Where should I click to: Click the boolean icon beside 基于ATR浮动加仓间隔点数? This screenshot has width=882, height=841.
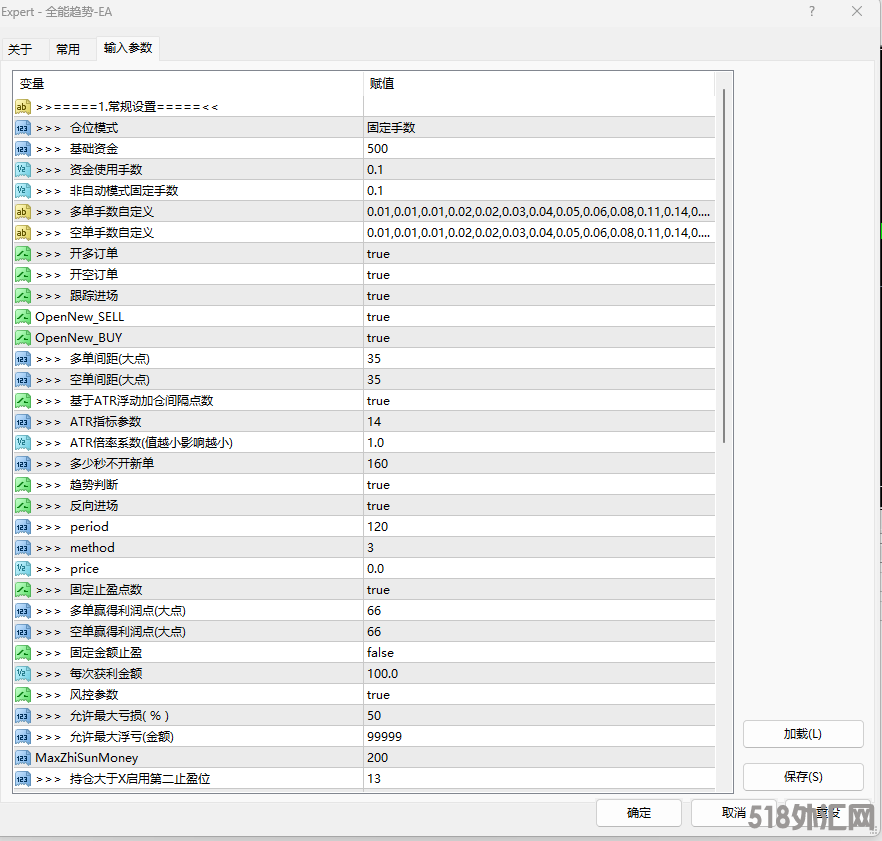[22, 401]
